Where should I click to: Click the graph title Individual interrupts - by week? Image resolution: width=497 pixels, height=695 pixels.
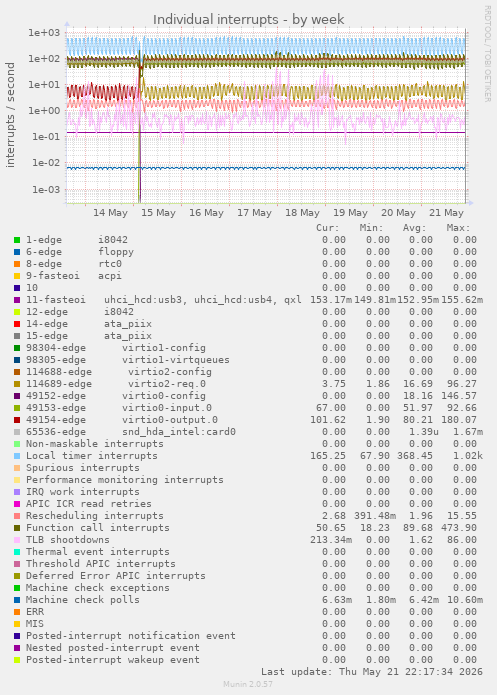pos(248,20)
